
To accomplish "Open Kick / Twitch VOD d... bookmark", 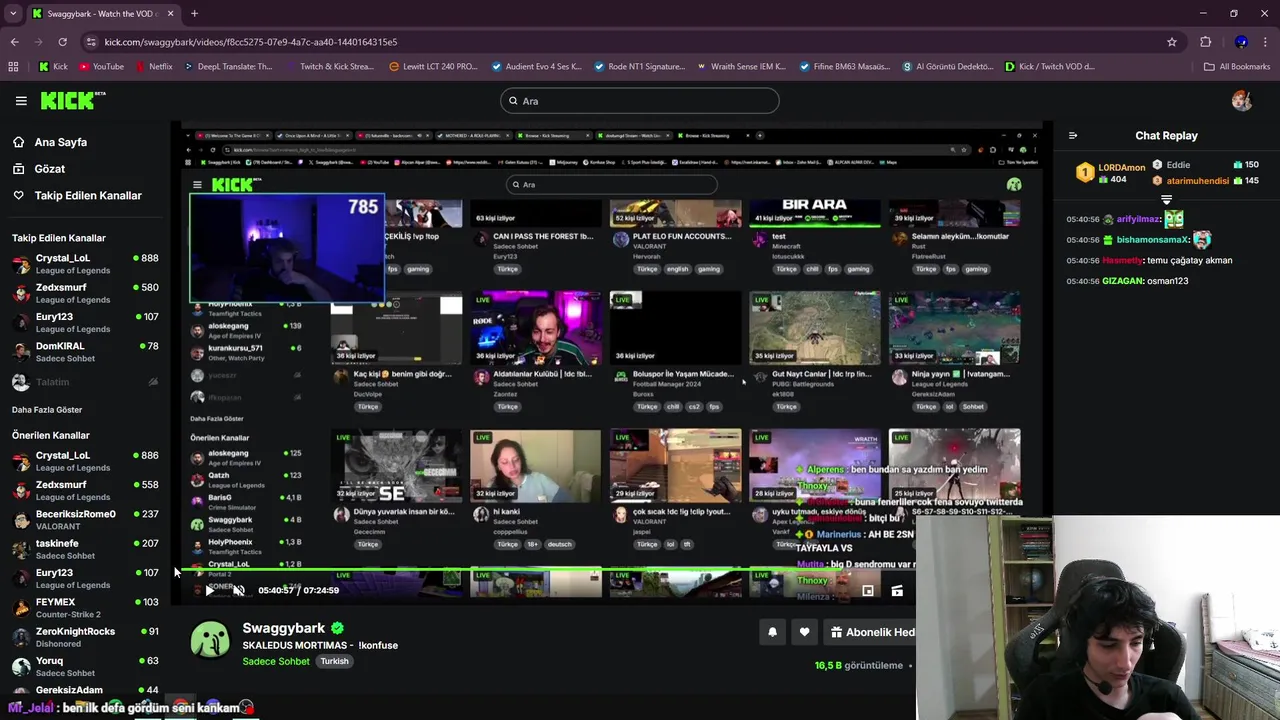I will coord(1049,67).
